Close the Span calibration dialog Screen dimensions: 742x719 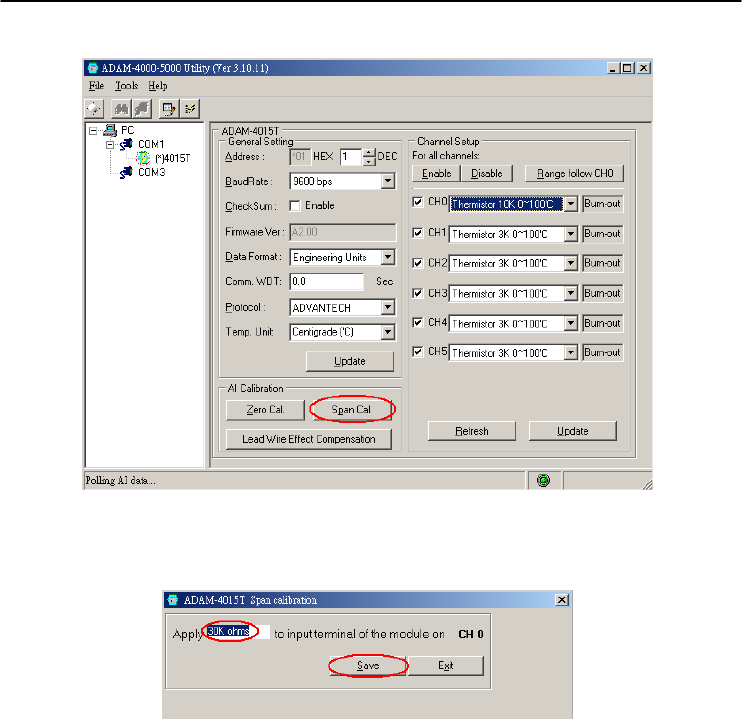(x=562, y=600)
